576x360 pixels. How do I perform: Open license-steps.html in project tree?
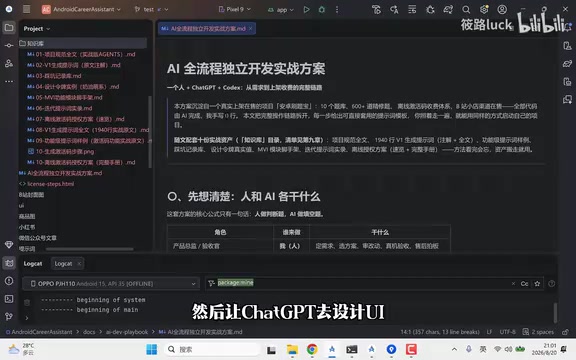coord(47,184)
